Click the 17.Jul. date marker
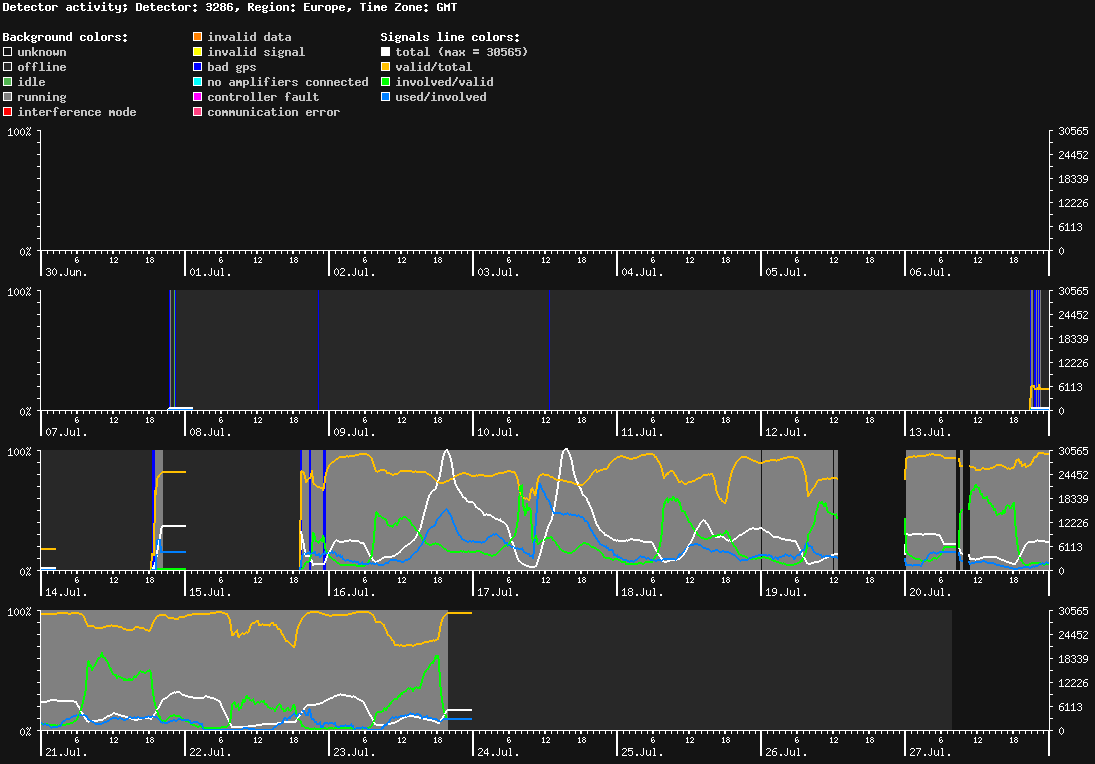1095x764 pixels. (499, 592)
